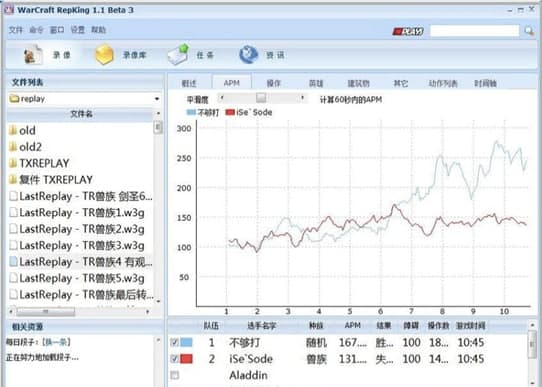The image size is (542, 387).
Task: Click the 不够打 legend entry above chart
Action: pyautogui.click(x=203, y=112)
